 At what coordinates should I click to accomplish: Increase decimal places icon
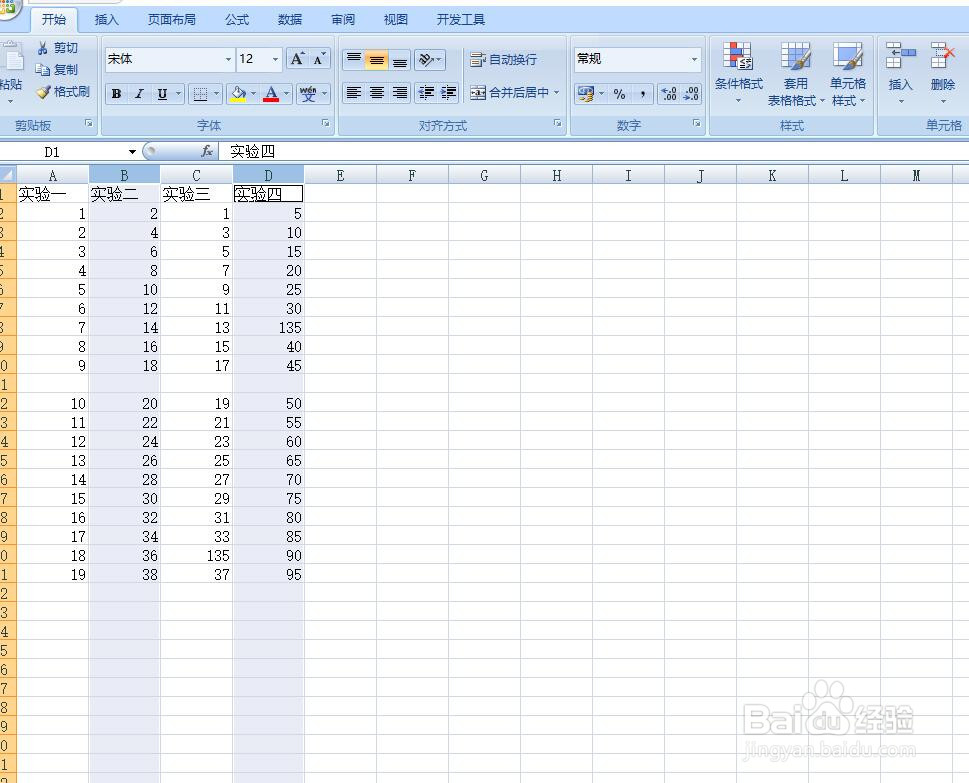coord(669,94)
